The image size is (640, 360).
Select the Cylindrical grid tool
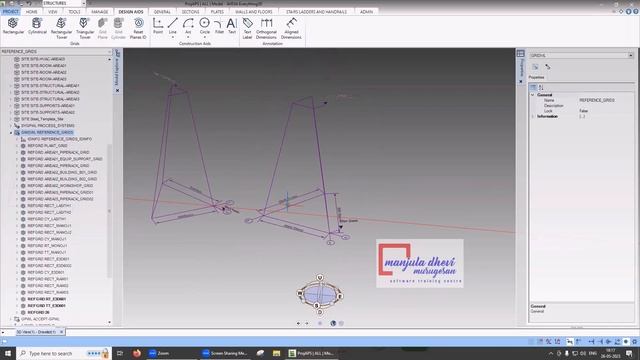37,27
